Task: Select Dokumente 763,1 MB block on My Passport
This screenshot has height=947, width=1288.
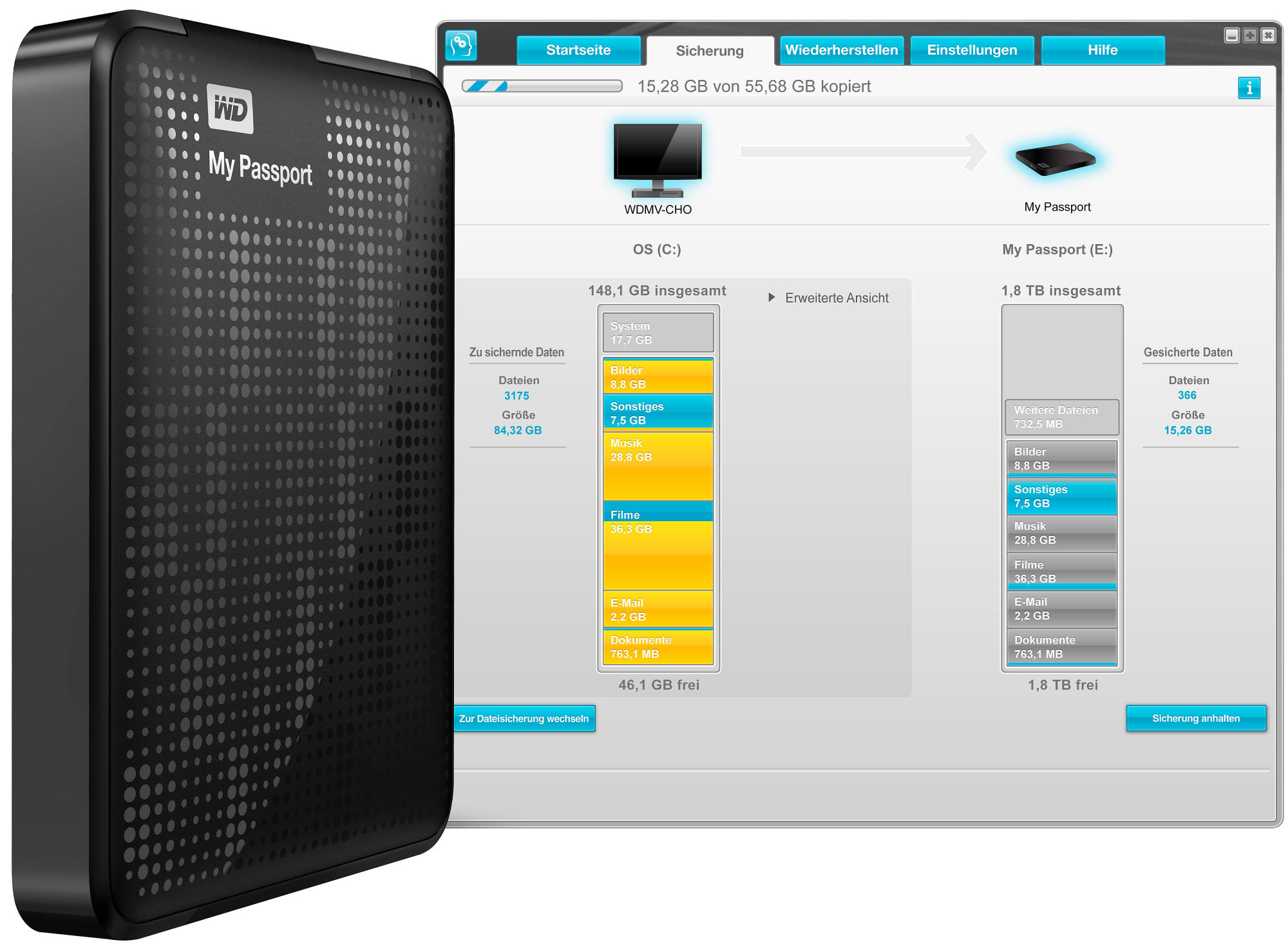Action: point(1062,647)
